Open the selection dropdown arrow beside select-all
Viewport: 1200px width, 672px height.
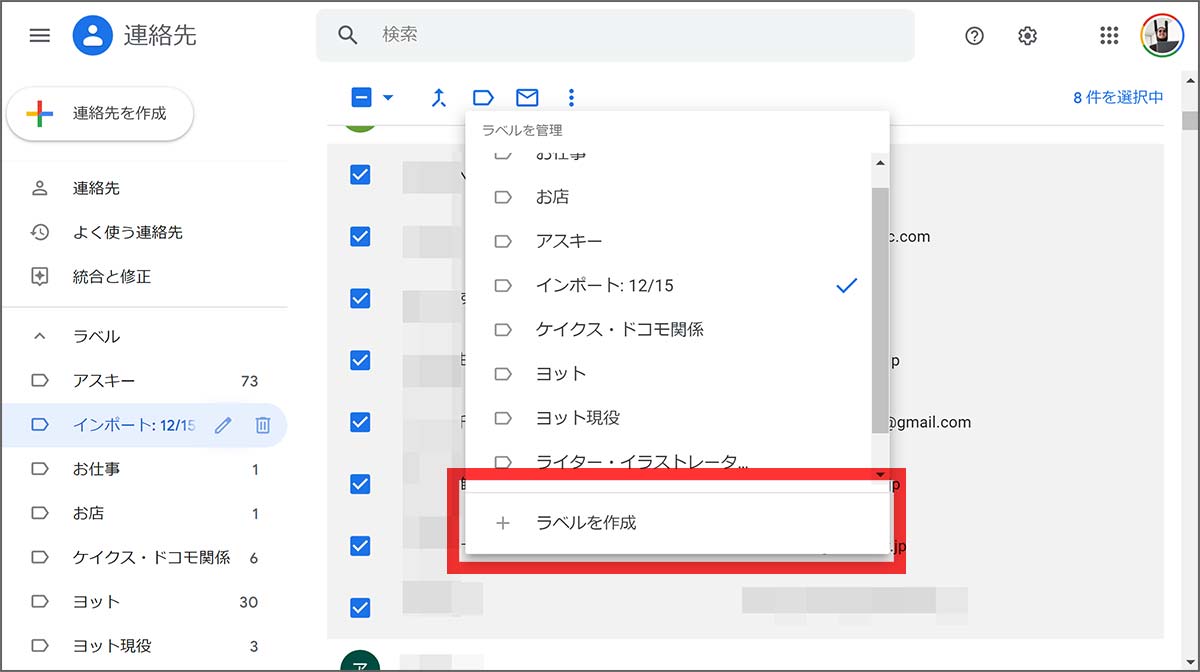[388, 97]
